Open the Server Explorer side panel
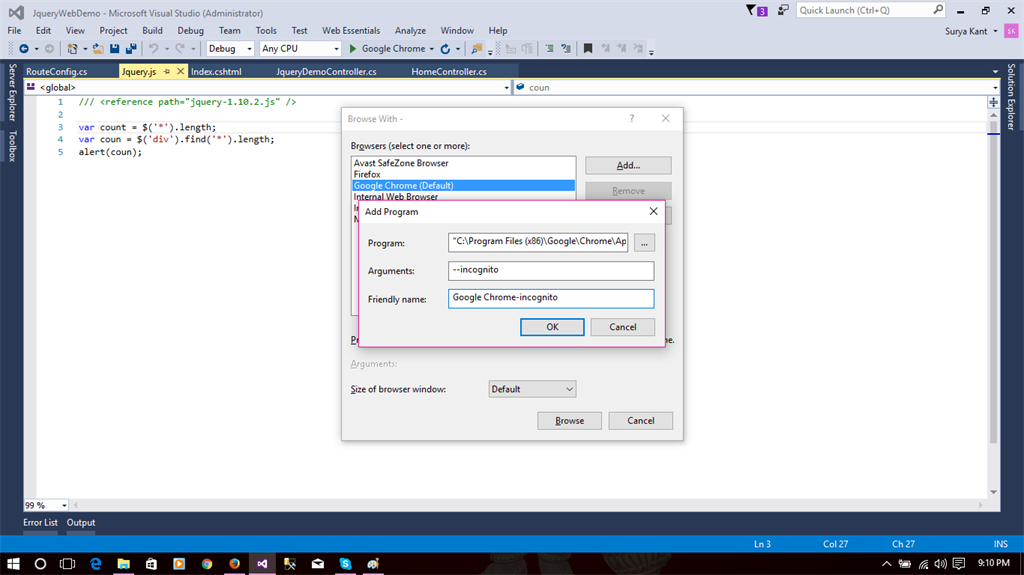 click(x=12, y=92)
